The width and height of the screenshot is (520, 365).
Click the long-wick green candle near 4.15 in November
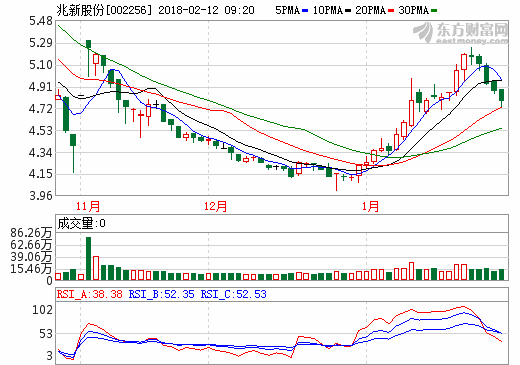73,153
